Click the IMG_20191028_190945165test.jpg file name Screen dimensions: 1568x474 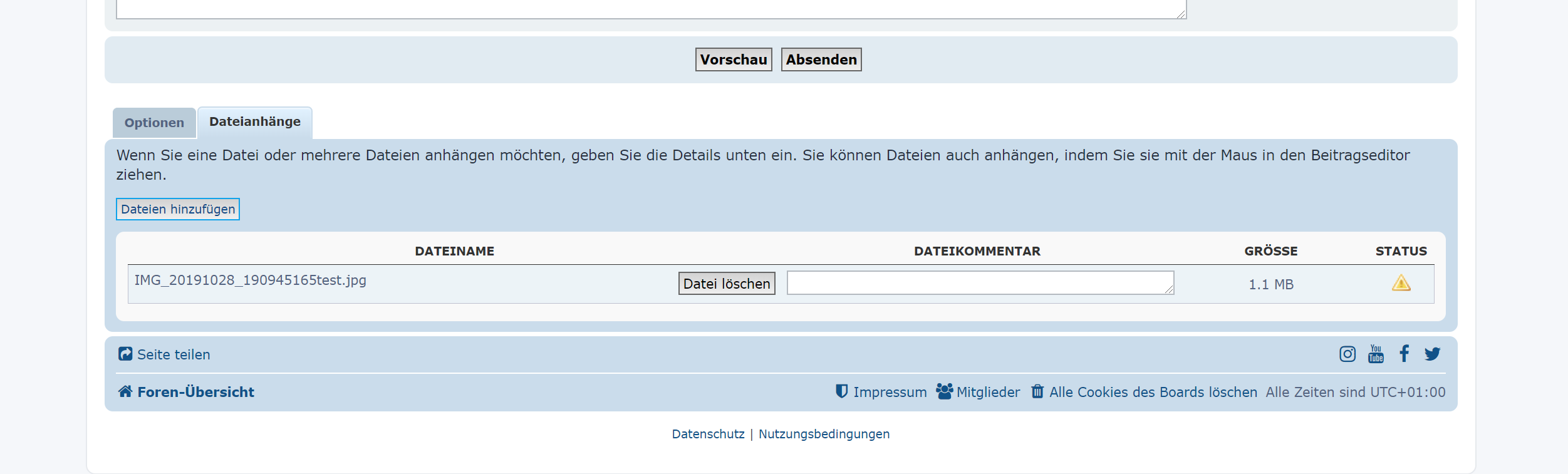(251, 281)
